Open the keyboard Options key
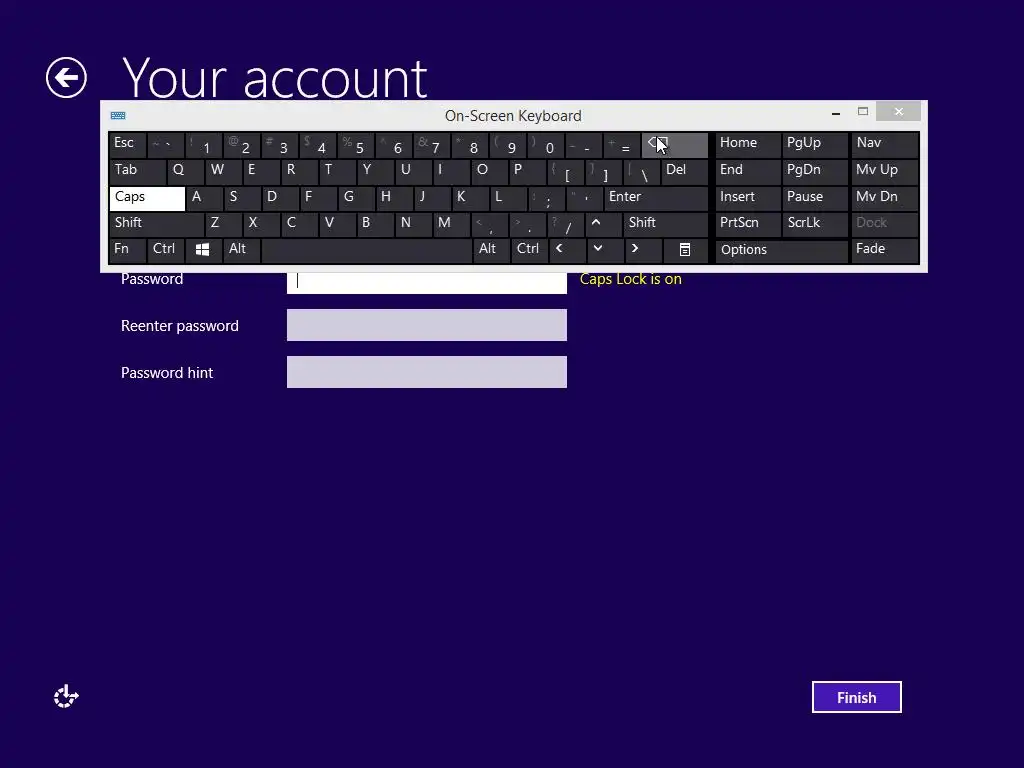The width and height of the screenshot is (1024, 768). (x=781, y=251)
